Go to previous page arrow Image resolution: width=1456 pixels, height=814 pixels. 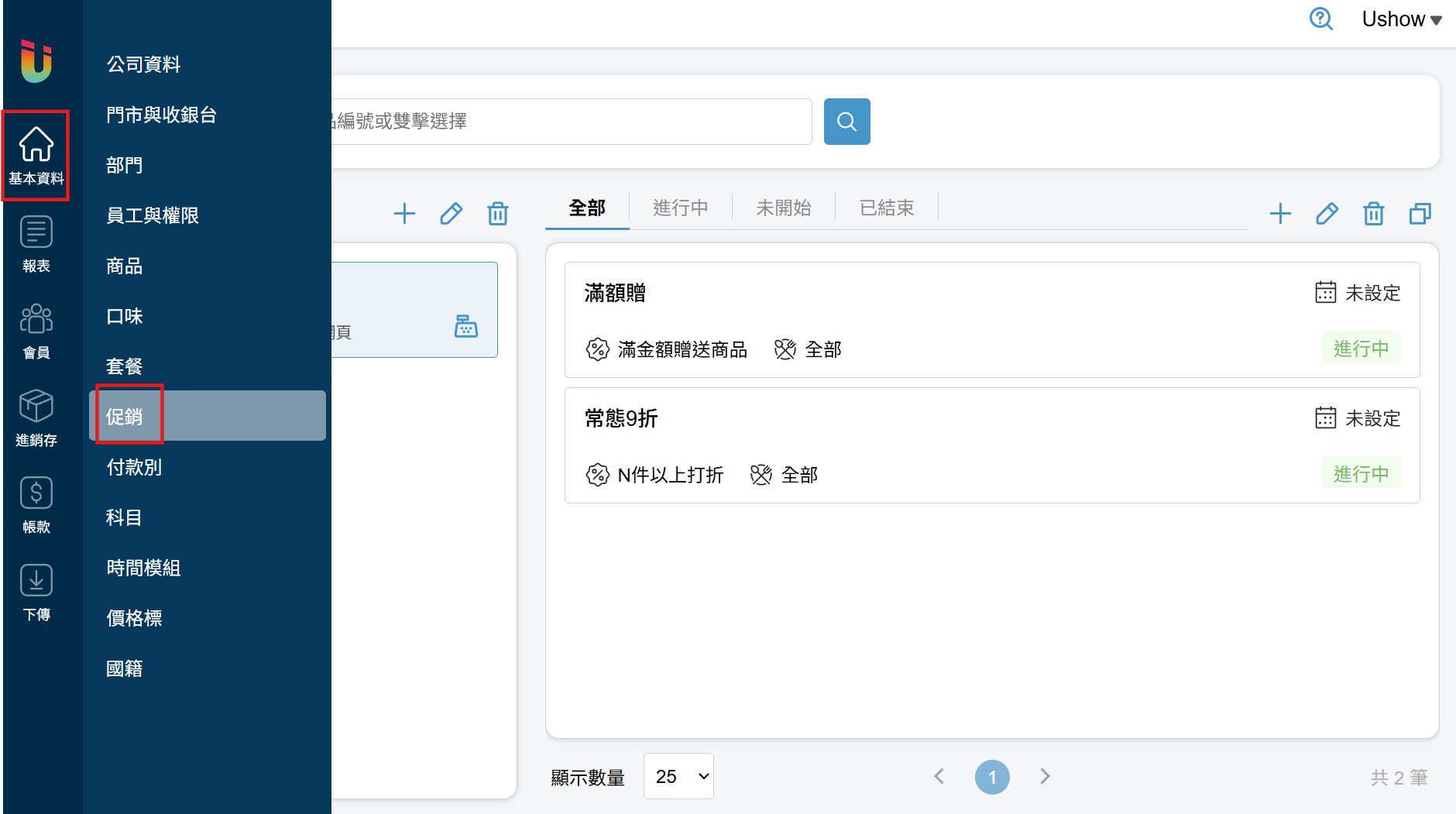pos(939,776)
